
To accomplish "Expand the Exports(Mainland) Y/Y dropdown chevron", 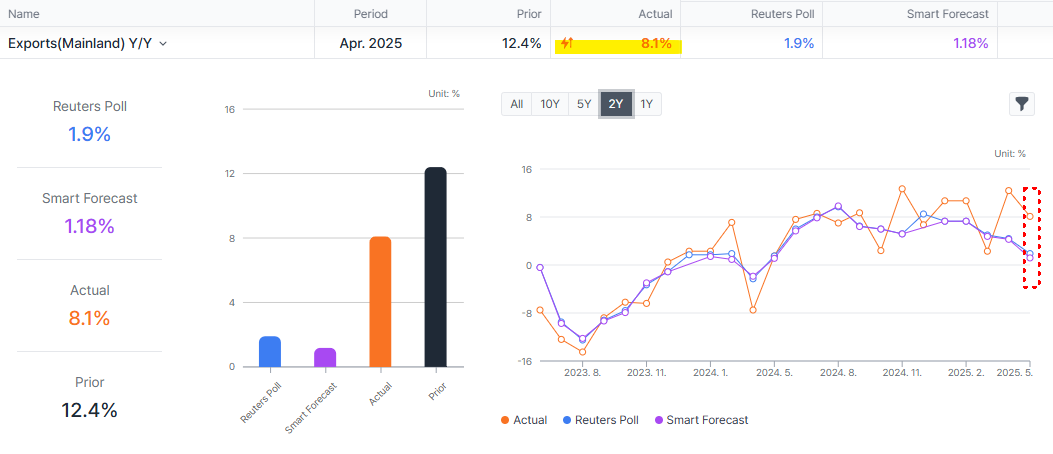I will (163, 44).
